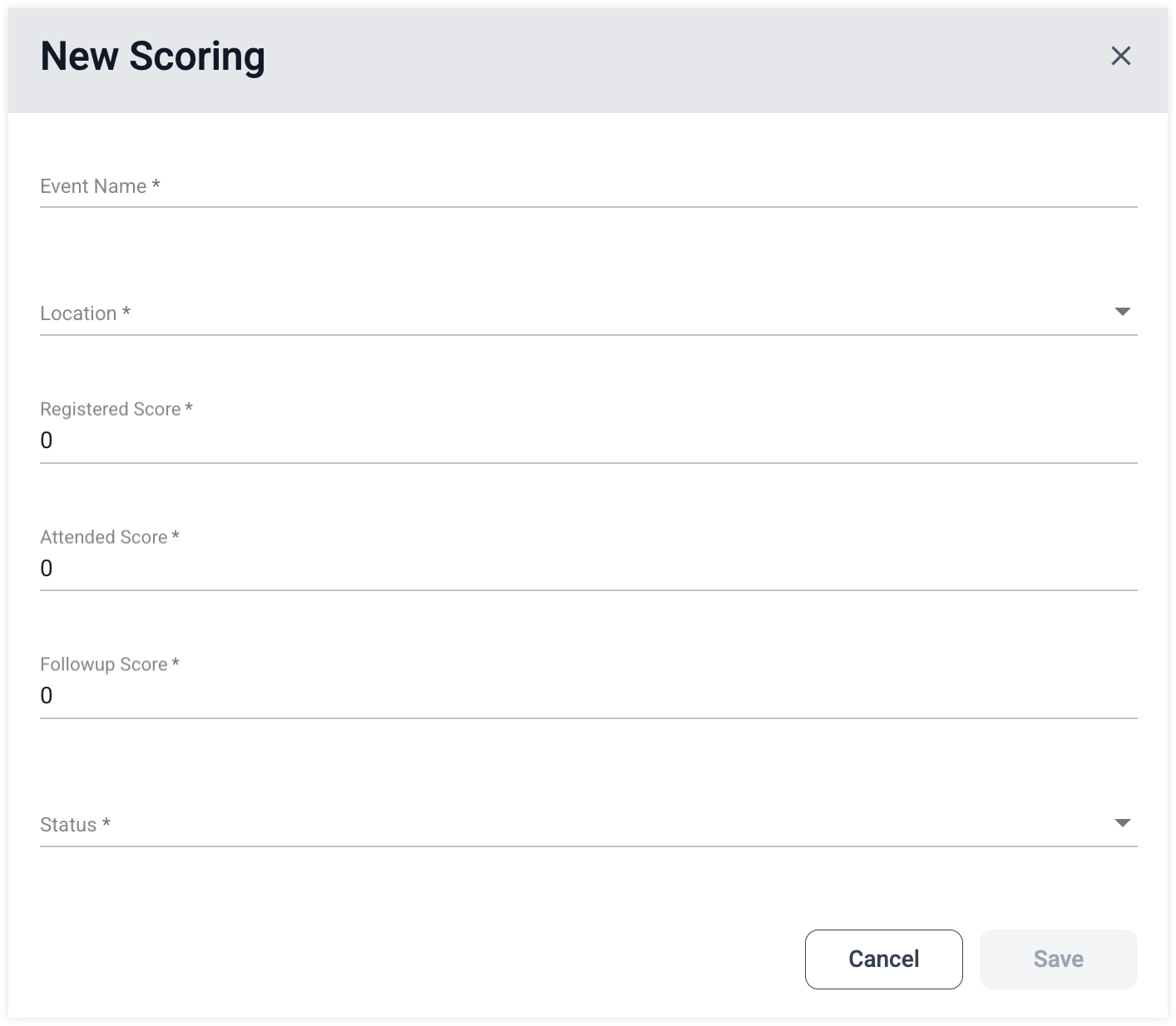Click the gray dialog header bar
Viewport: 1176px width, 1026px height.
point(588,61)
